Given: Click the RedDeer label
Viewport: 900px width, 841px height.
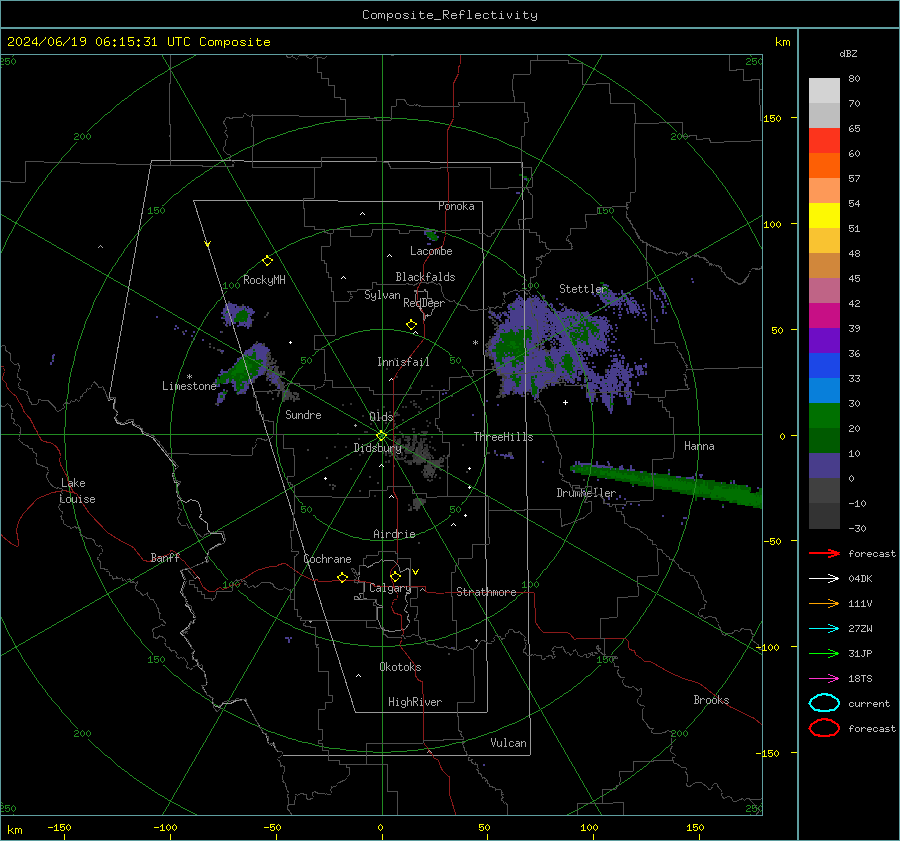Looking at the screenshot, I should [x=424, y=303].
